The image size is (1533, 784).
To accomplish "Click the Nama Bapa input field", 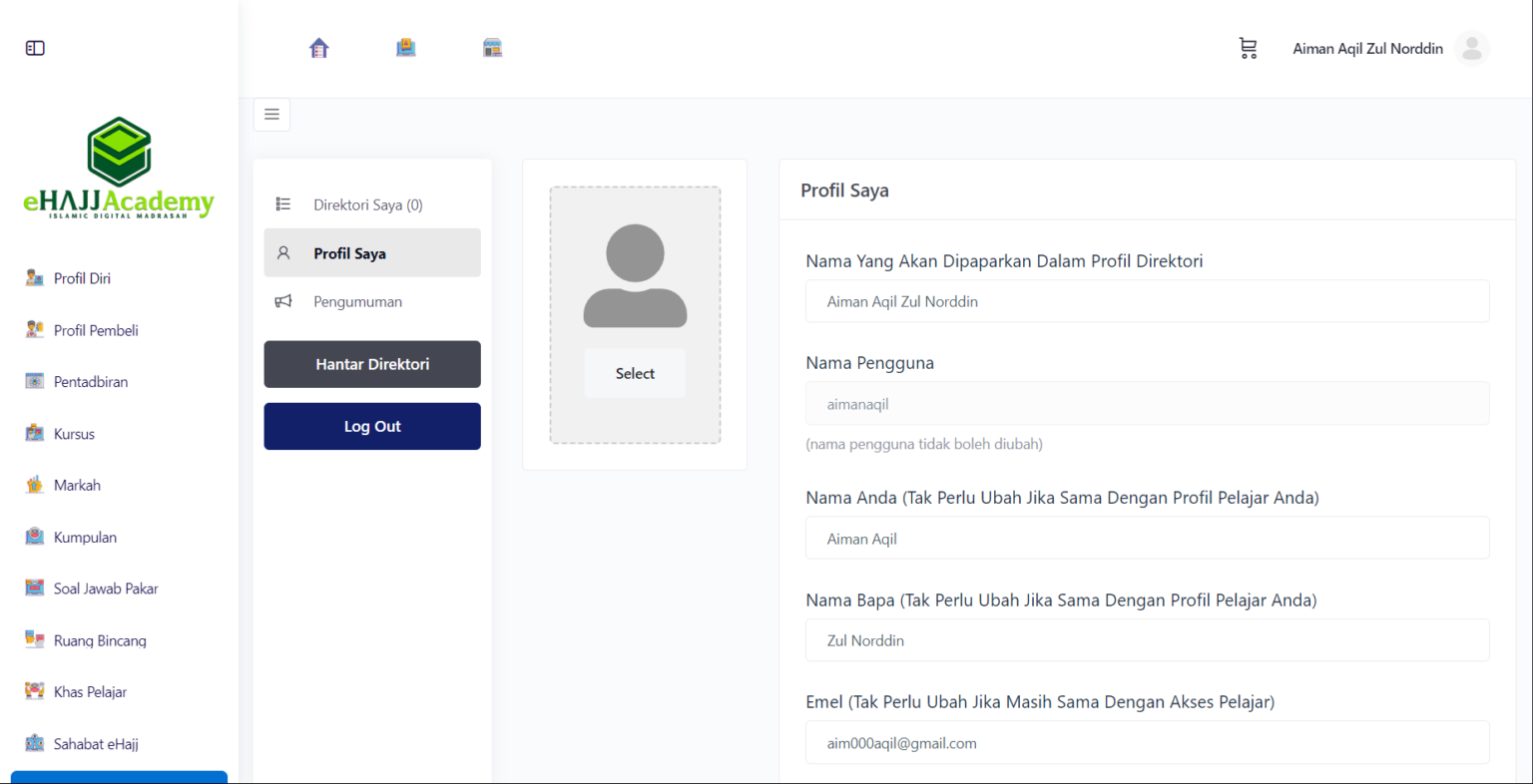I will [1147, 640].
